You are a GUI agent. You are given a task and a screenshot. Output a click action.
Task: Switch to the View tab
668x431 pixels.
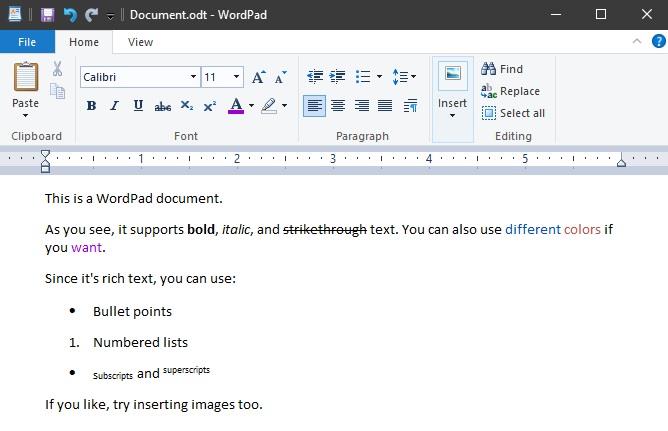tap(140, 42)
